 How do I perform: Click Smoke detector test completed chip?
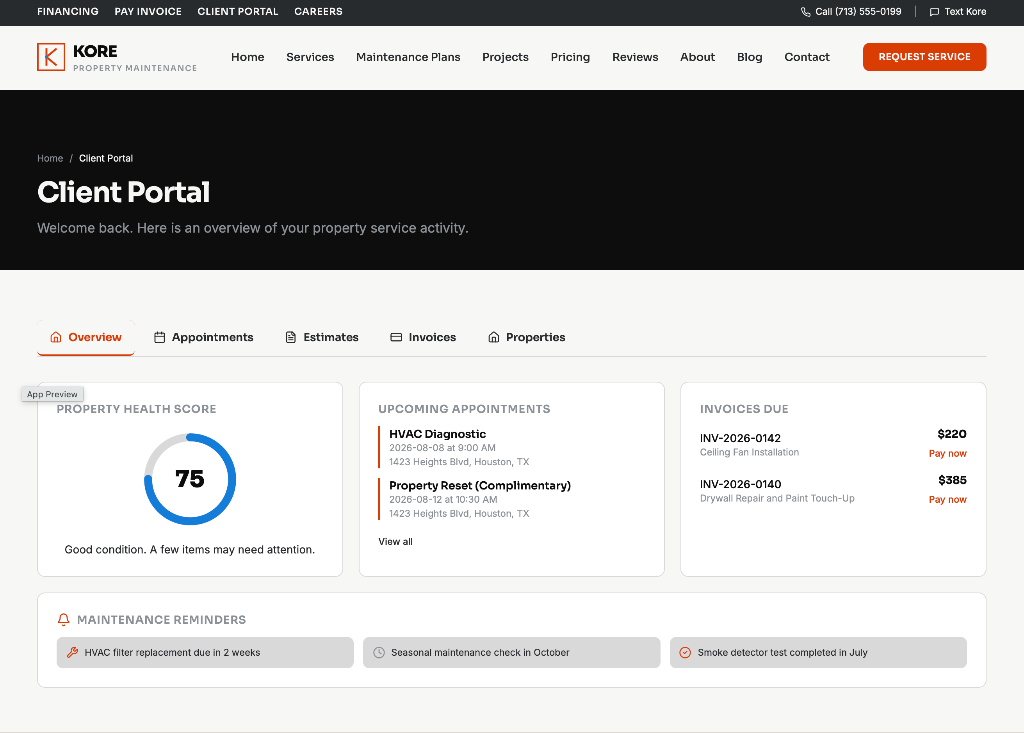(x=818, y=652)
